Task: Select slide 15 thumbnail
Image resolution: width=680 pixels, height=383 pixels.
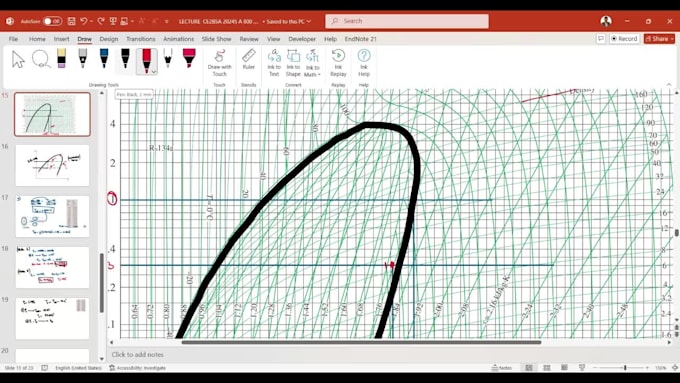Action: [52, 115]
